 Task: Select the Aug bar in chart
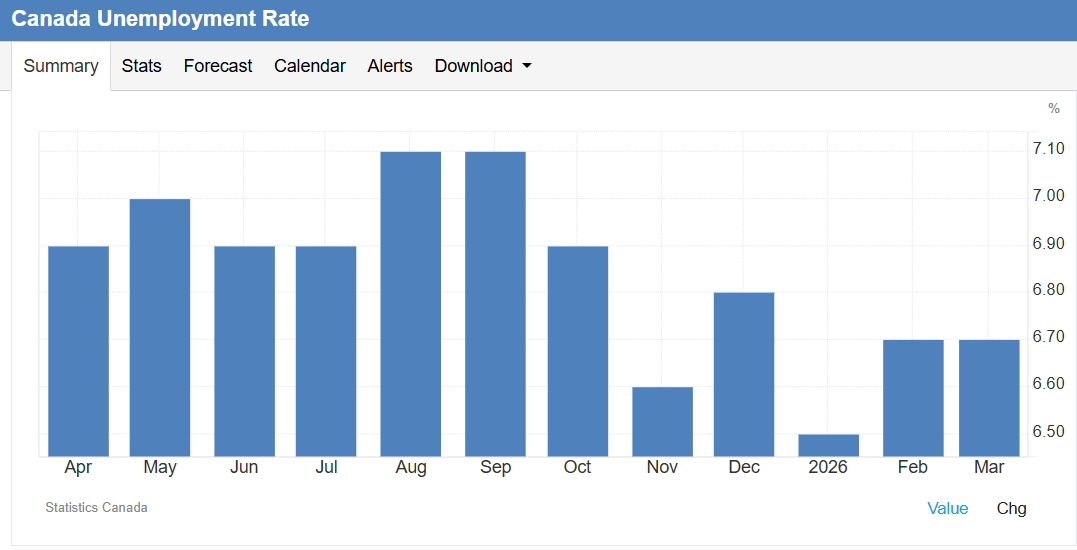pos(411,304)
